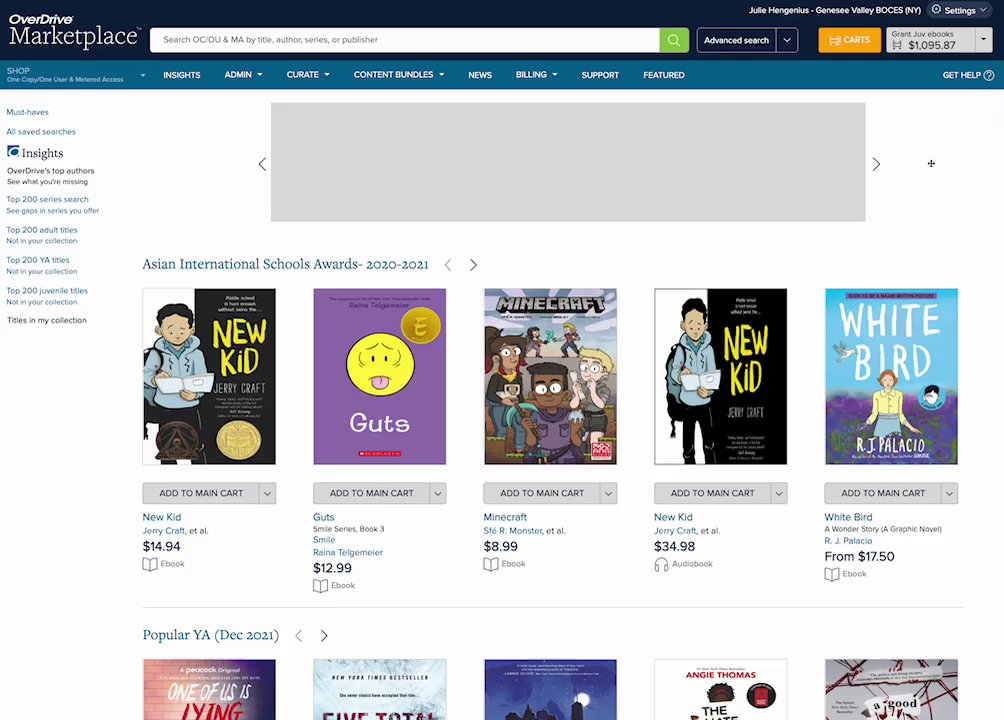Open cart options arrow for New Kid ebook

pos(268,493)
